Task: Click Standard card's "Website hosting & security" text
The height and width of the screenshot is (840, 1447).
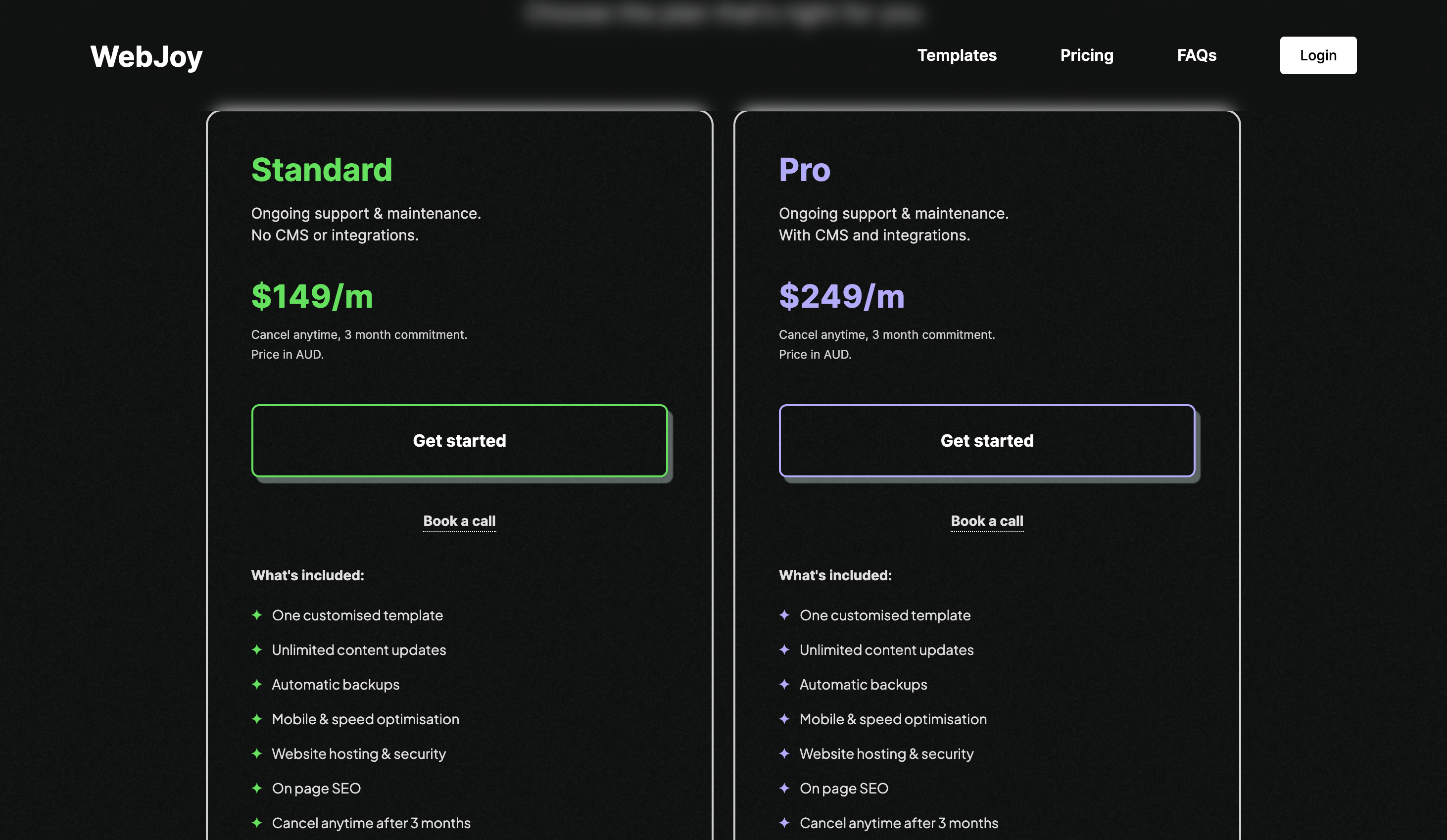Action: 359,754
